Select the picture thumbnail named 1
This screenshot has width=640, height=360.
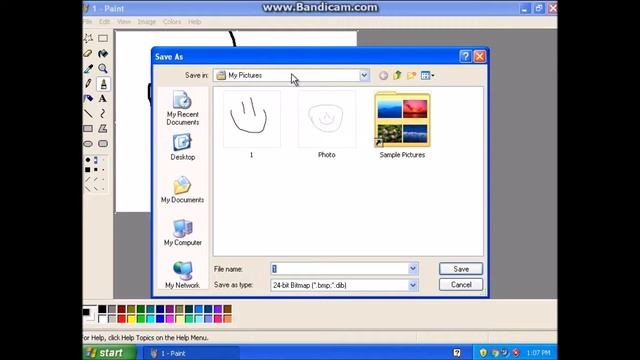(x=251, y=124)
